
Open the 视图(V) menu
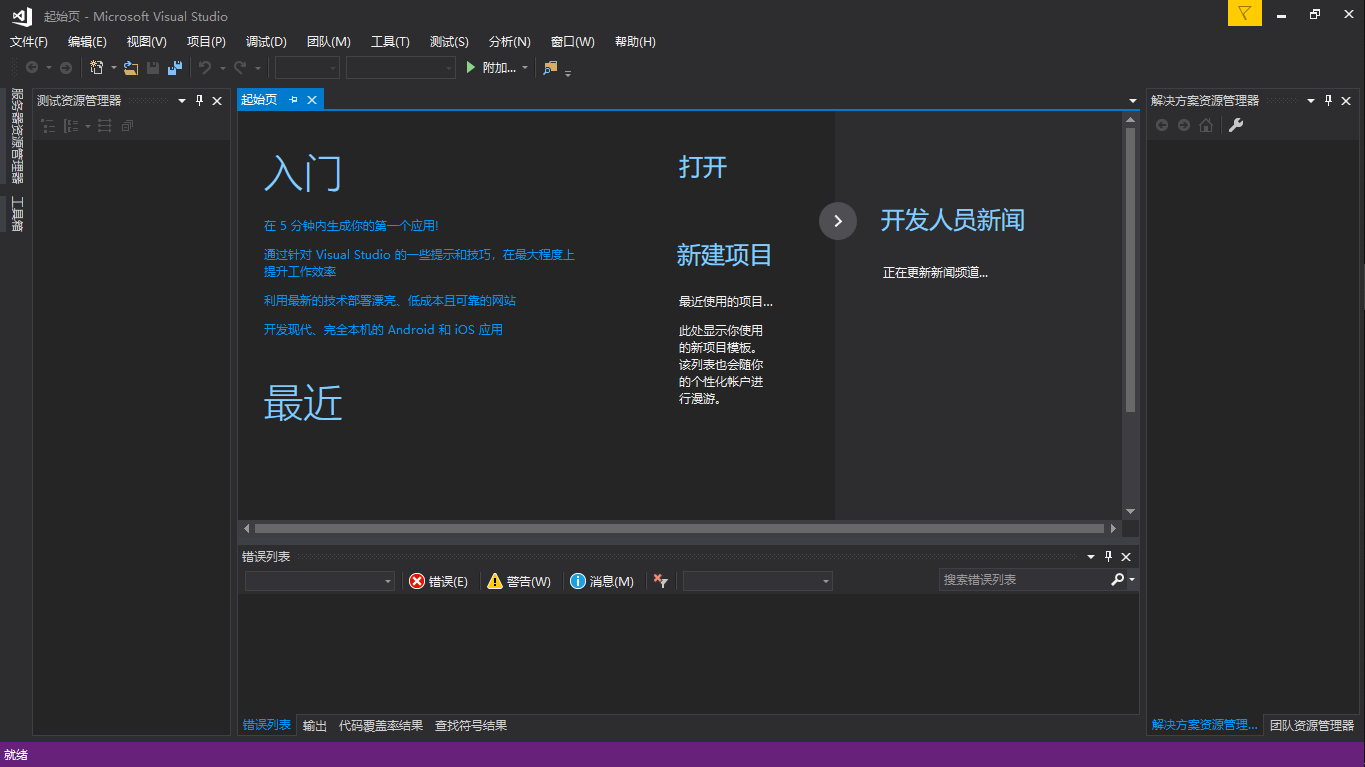(146, 42)
